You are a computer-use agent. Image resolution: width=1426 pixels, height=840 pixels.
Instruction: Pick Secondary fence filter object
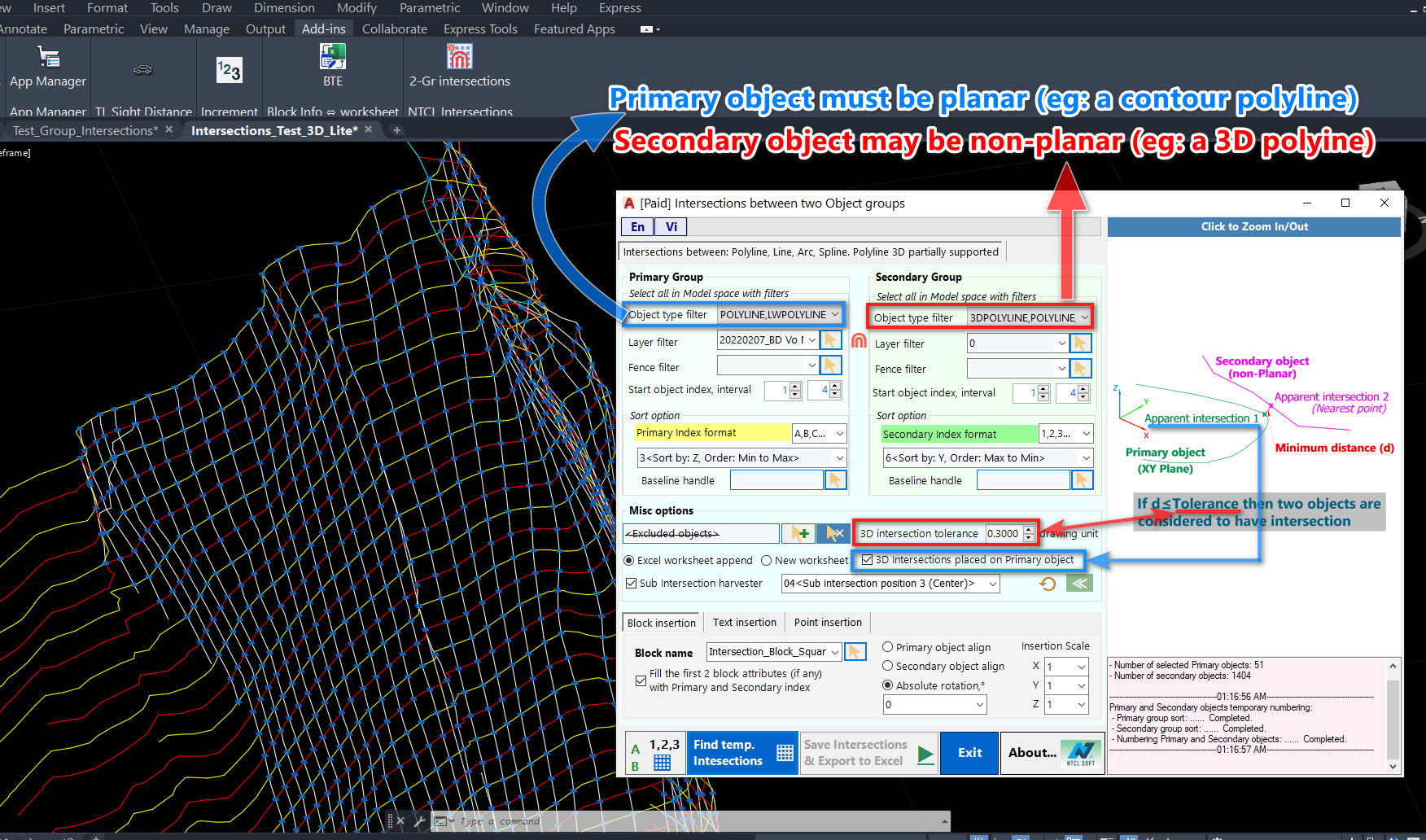1080,369
